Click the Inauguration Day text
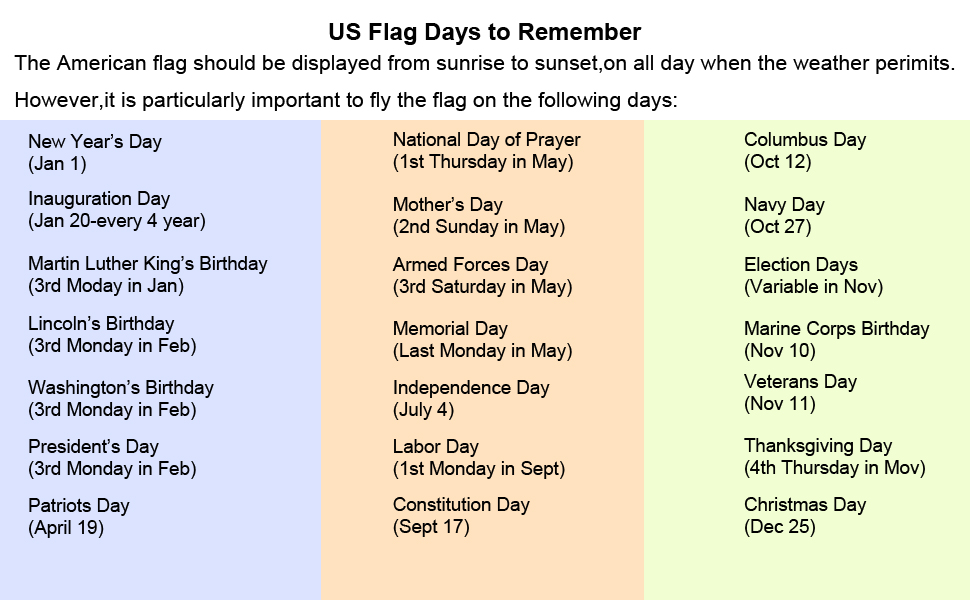The height and width of the screenshot is (600, 970). (x=99, y=199)
